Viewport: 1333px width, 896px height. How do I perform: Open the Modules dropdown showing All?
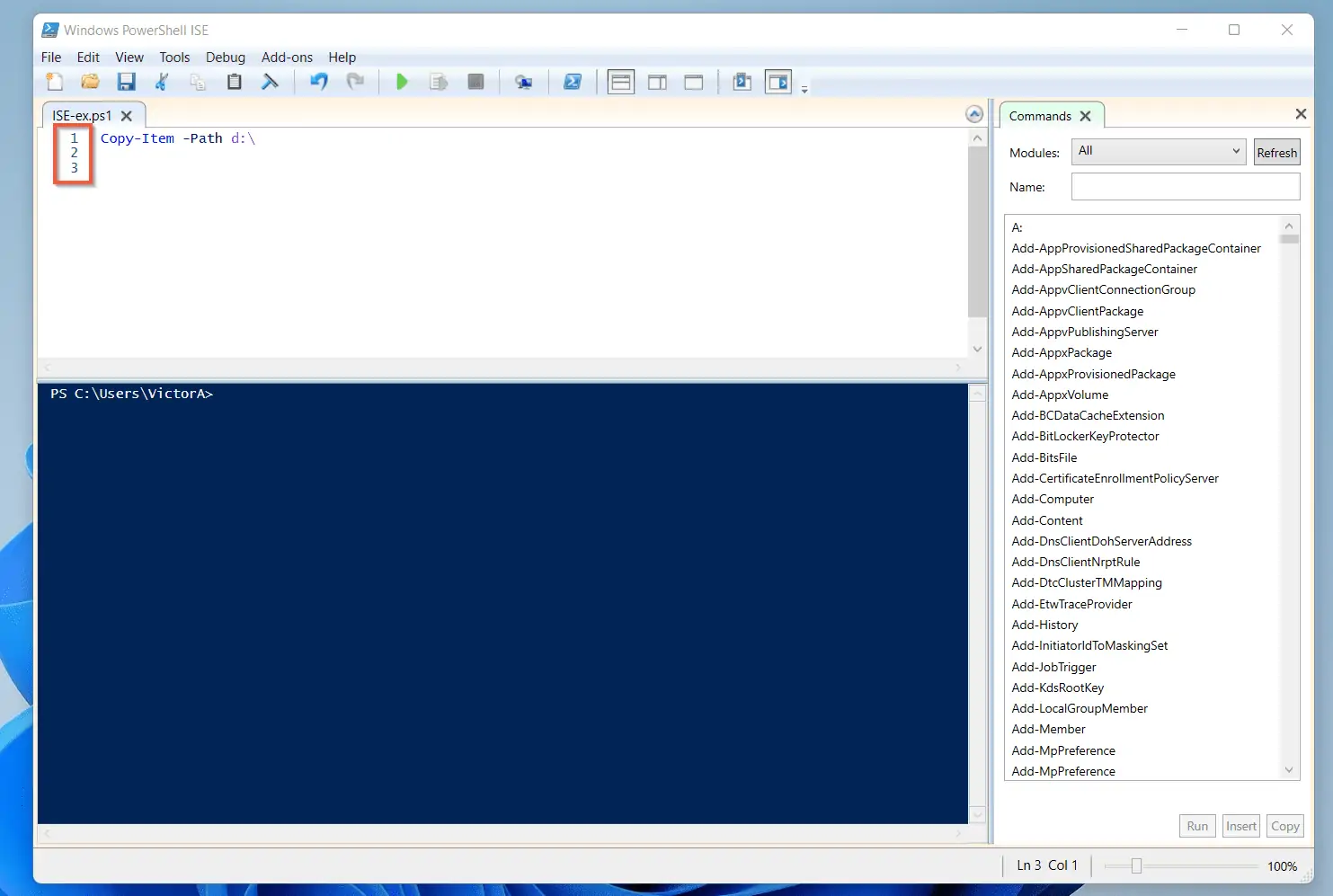[1159, 151]
